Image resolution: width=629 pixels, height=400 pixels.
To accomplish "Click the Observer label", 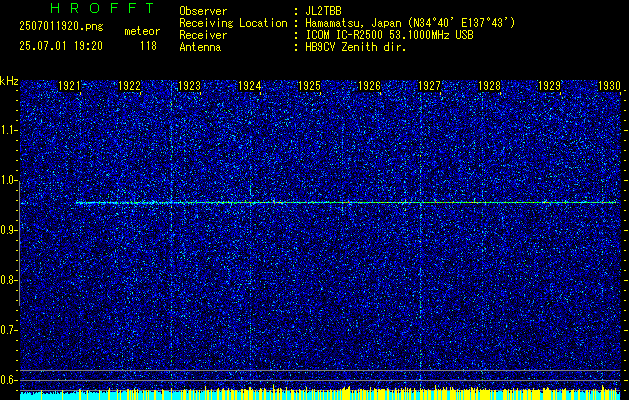I will coord(203,11).
